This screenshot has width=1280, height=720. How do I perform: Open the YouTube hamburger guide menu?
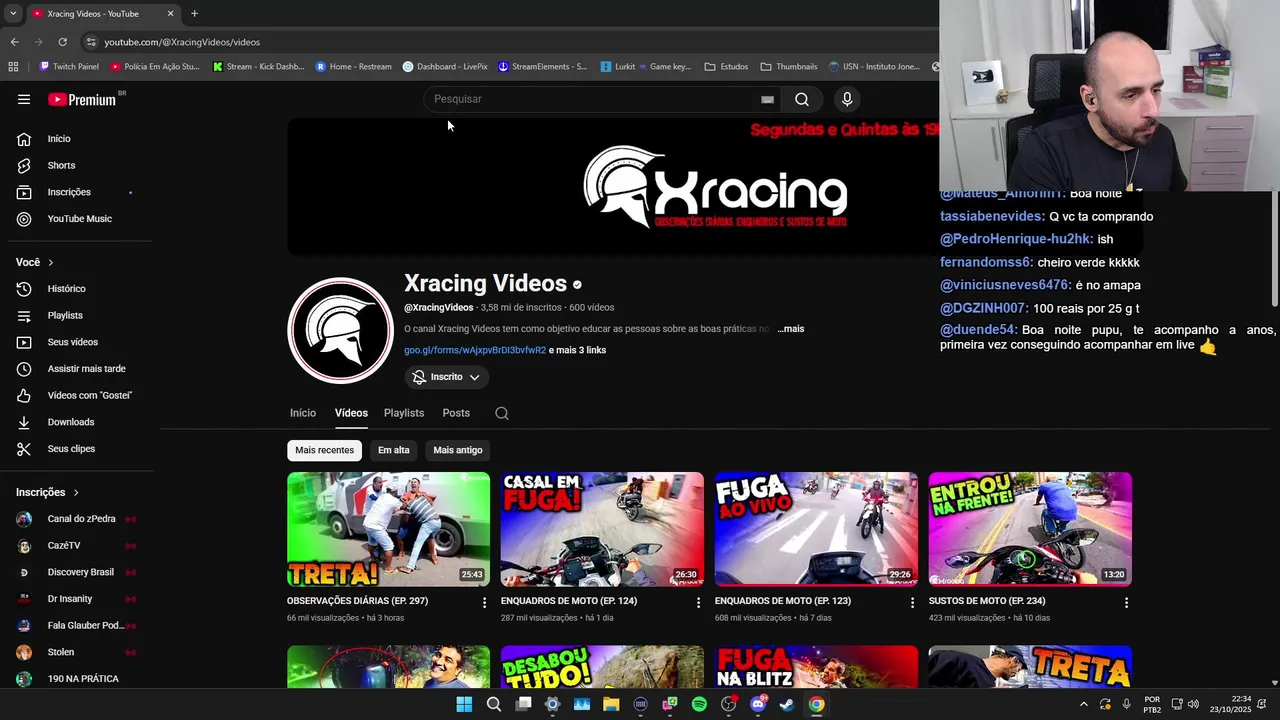coord(24,99)
